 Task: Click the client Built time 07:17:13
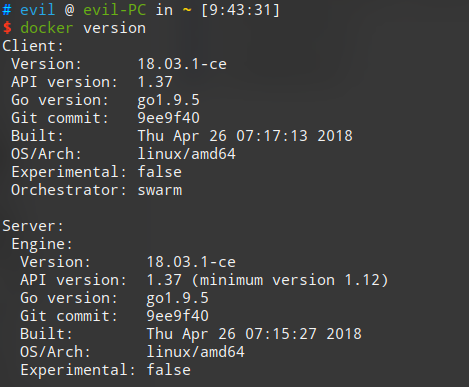(x=272, y=136)
